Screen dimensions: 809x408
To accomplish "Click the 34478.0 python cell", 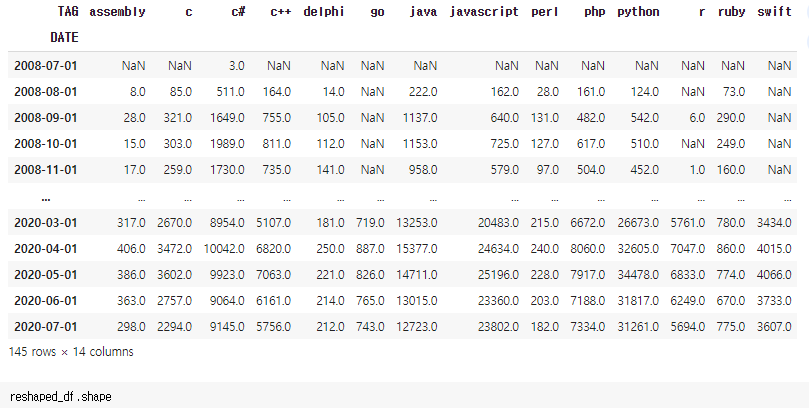I will pos(638,275).
